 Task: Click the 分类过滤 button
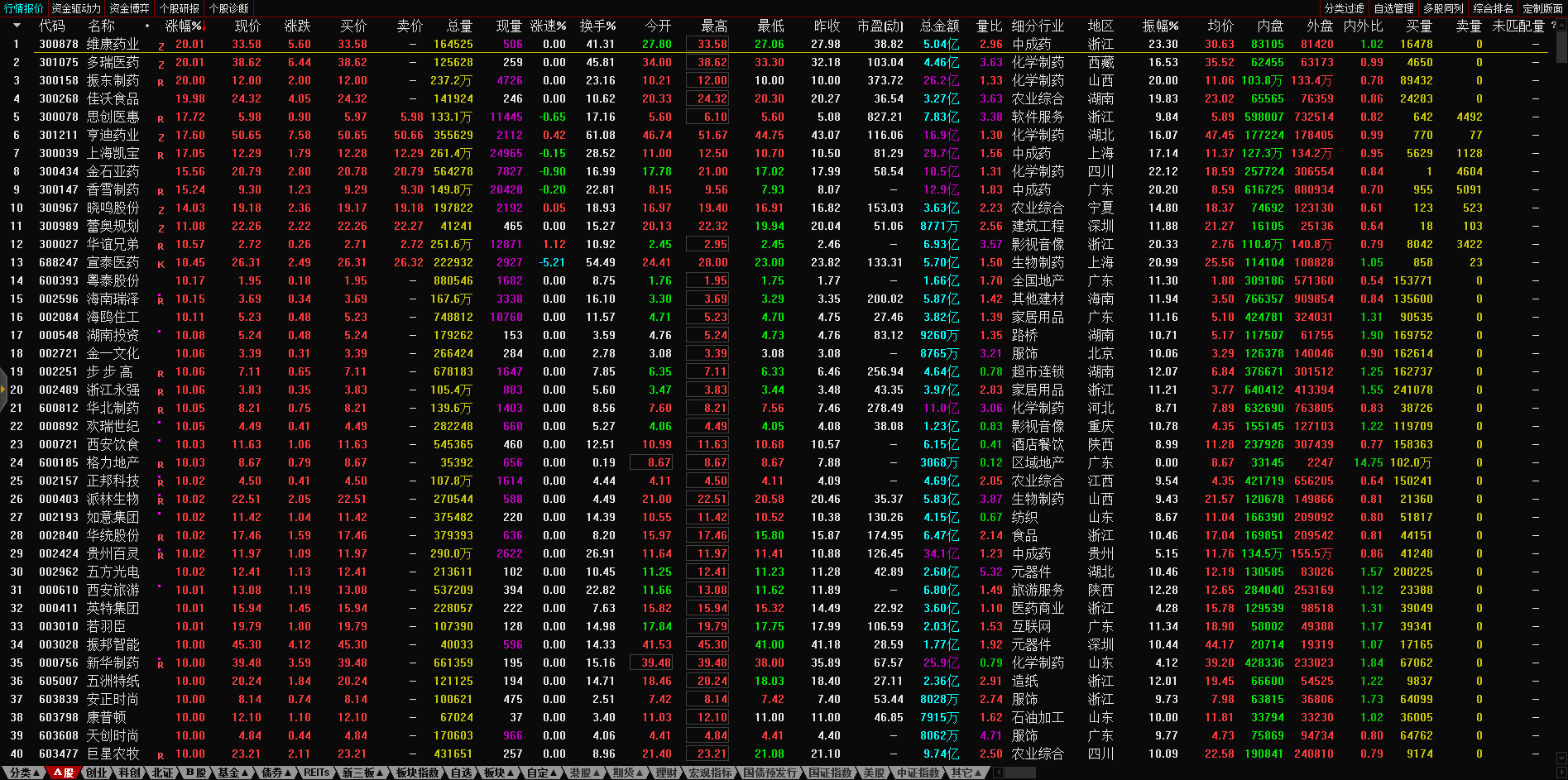pos(1344,8)
